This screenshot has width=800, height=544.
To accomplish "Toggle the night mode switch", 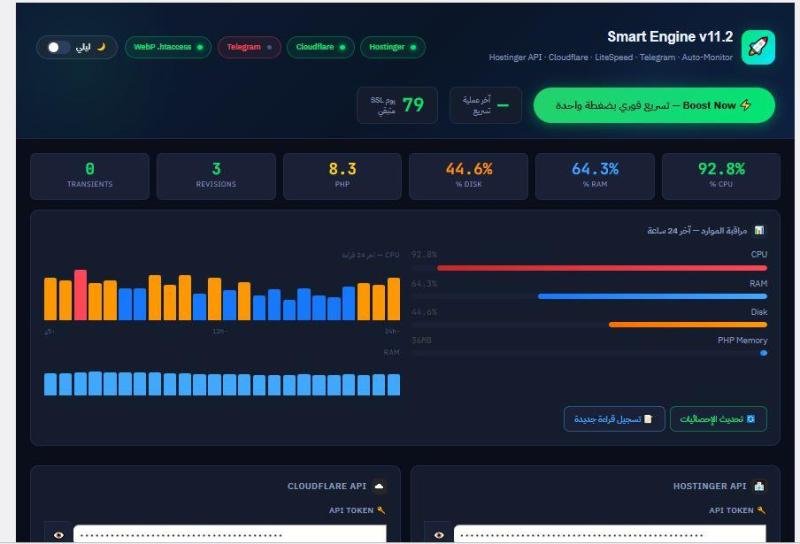I will (58, 47).
